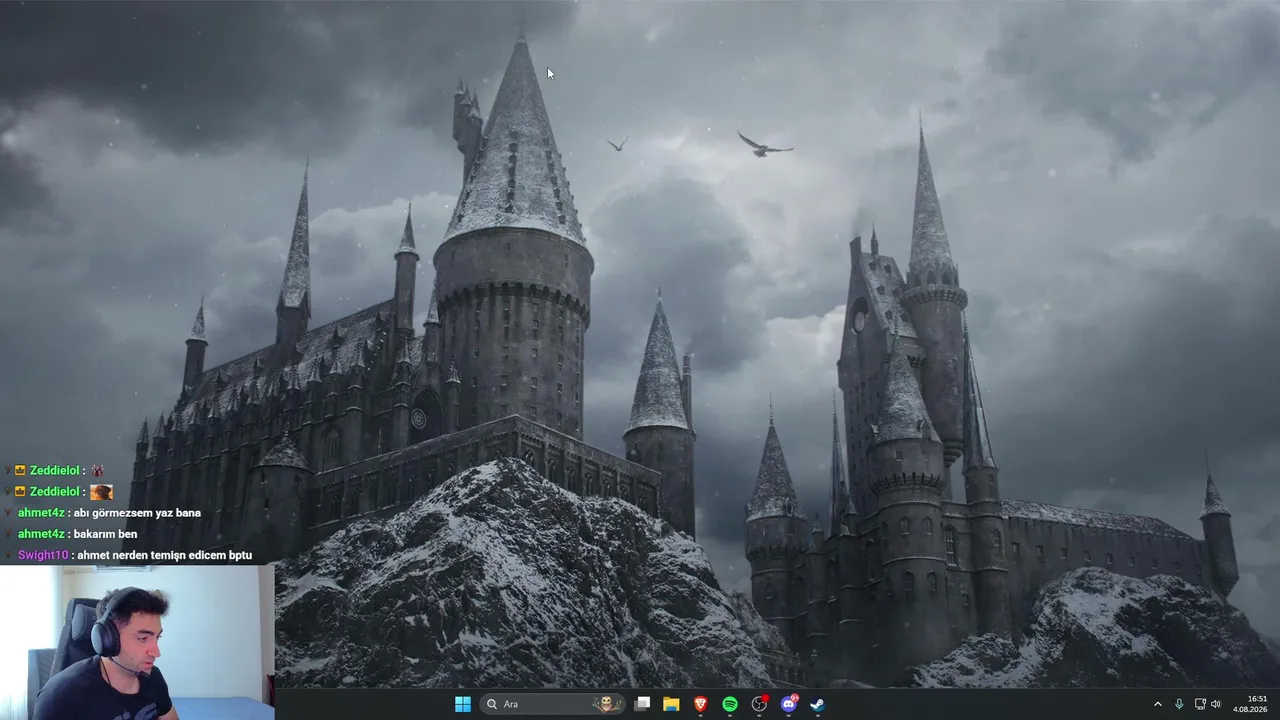Click the username Swight10 in chat
This screenshot has width=1280, height=720.
43,555
